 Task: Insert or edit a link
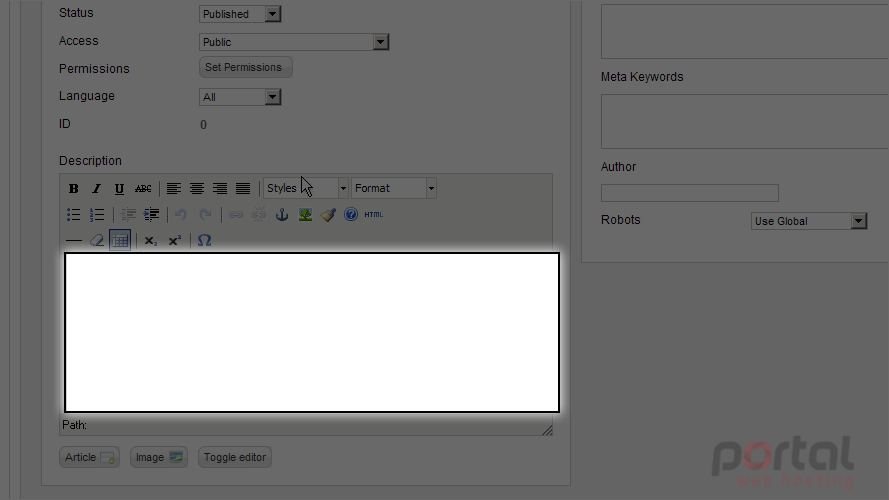(235, 214)
